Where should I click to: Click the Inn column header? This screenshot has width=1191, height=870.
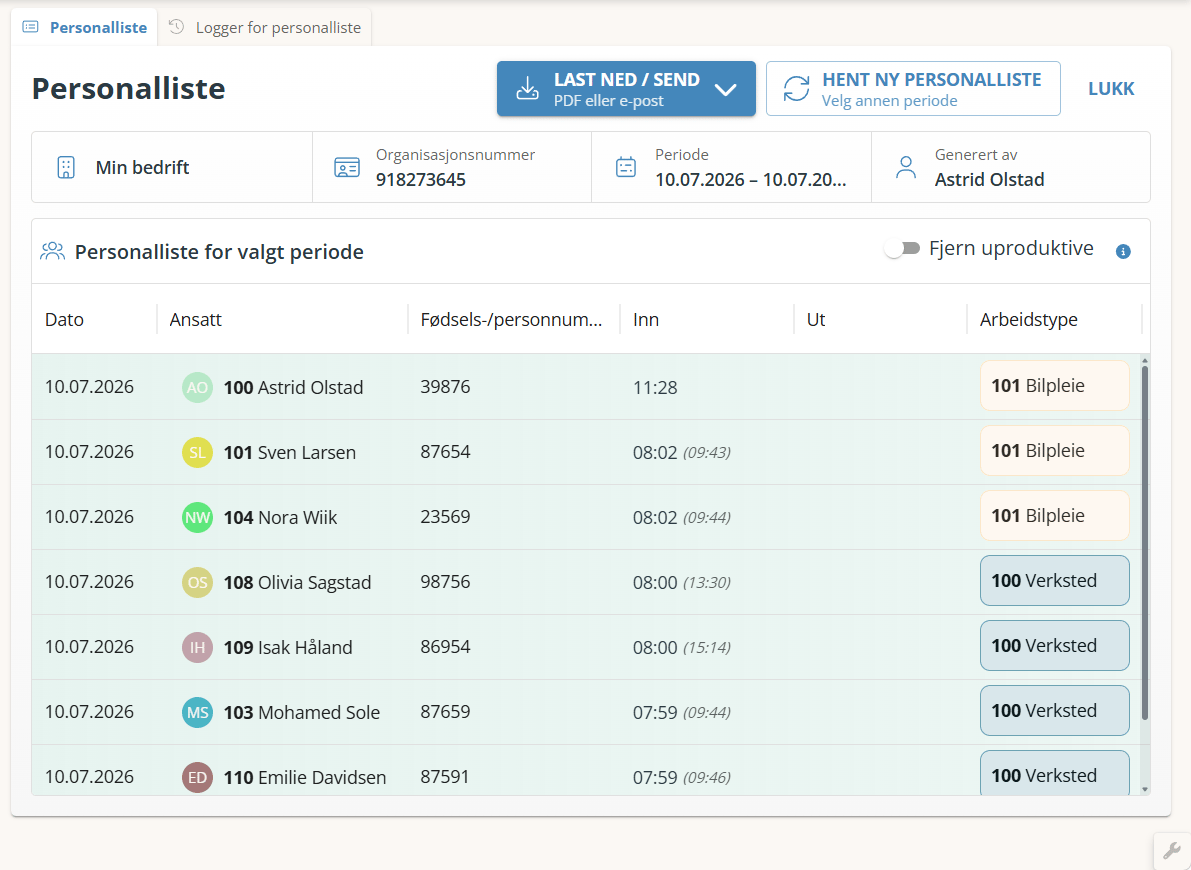pyautogui.click(x=646, y=320)
